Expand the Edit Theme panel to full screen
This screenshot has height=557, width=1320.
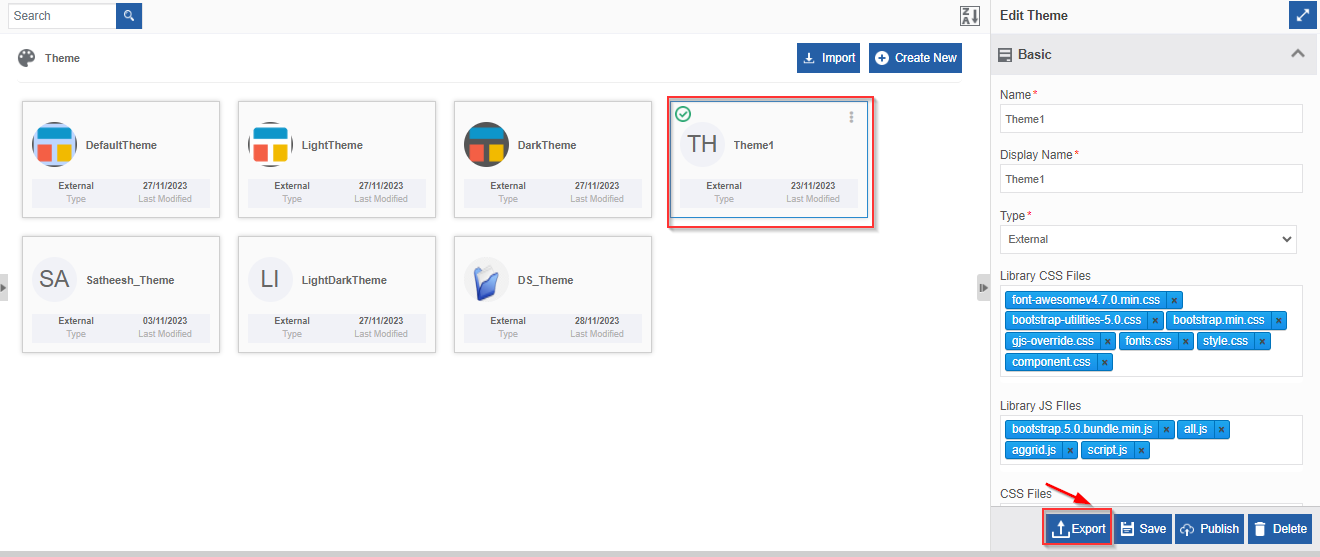tap(1302, 15)
